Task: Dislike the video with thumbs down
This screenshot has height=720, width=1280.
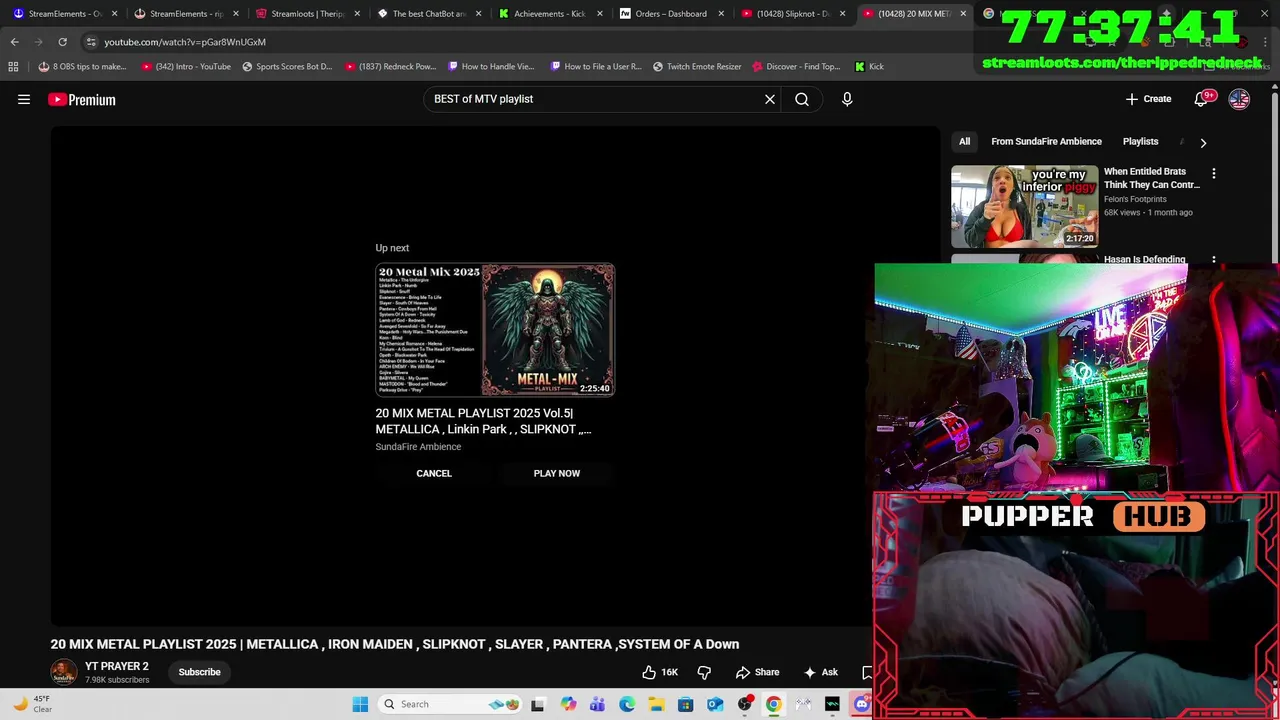Action: pos(704,672)
